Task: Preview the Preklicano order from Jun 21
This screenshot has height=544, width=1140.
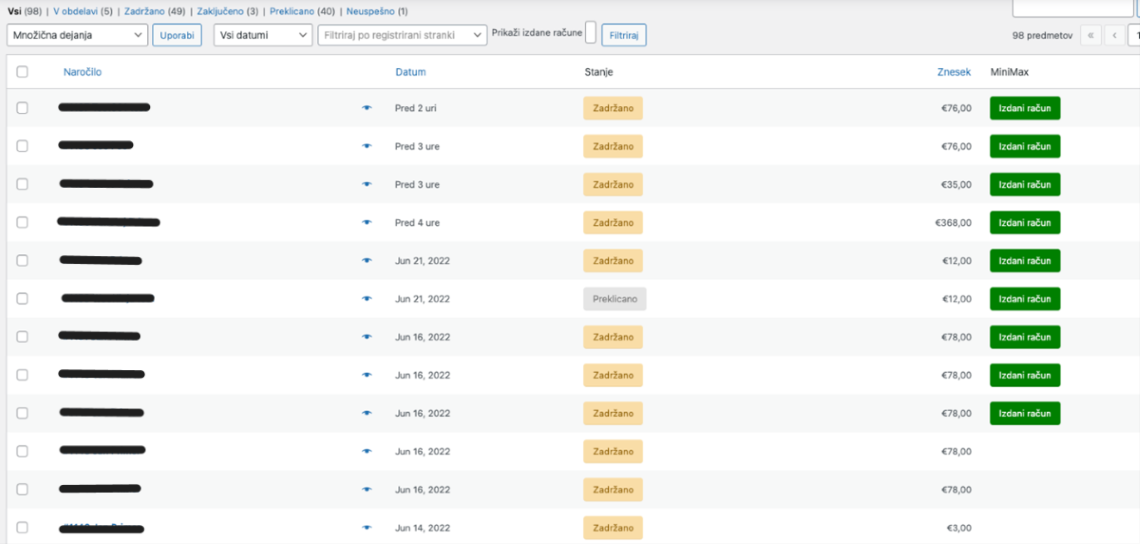Action: (x=367, y=299)
